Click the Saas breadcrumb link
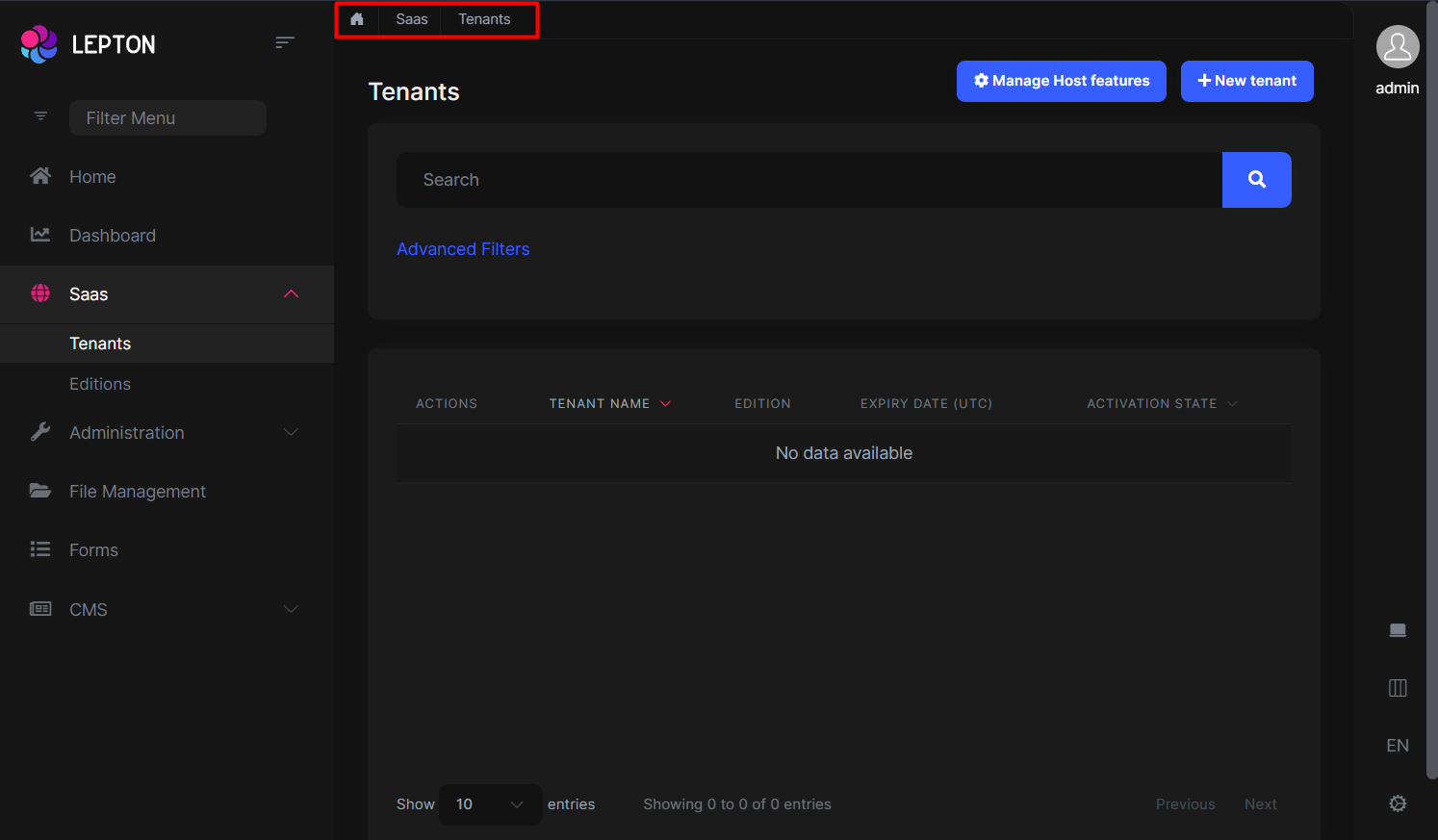 [412, 19]
